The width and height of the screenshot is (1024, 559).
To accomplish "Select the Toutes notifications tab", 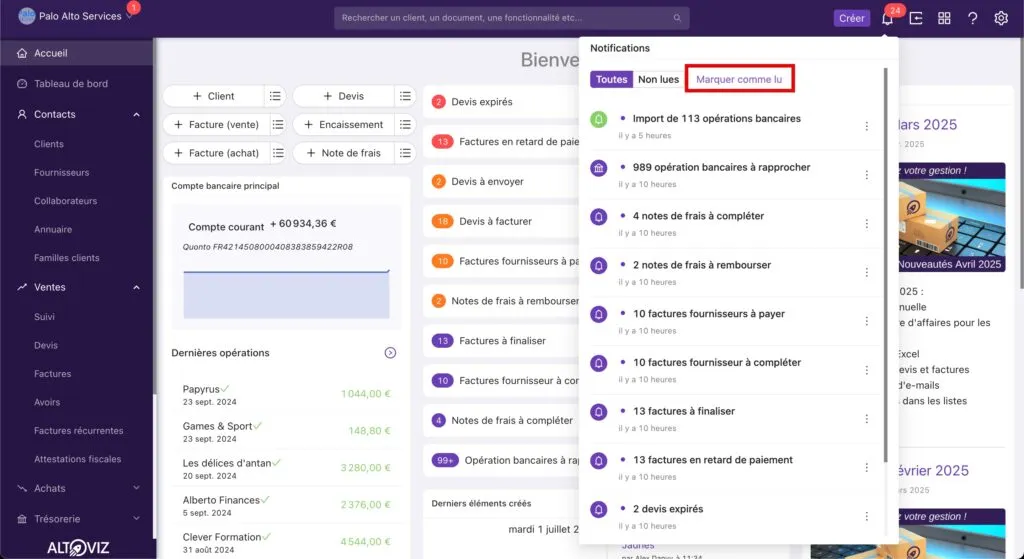I will 611,79.
